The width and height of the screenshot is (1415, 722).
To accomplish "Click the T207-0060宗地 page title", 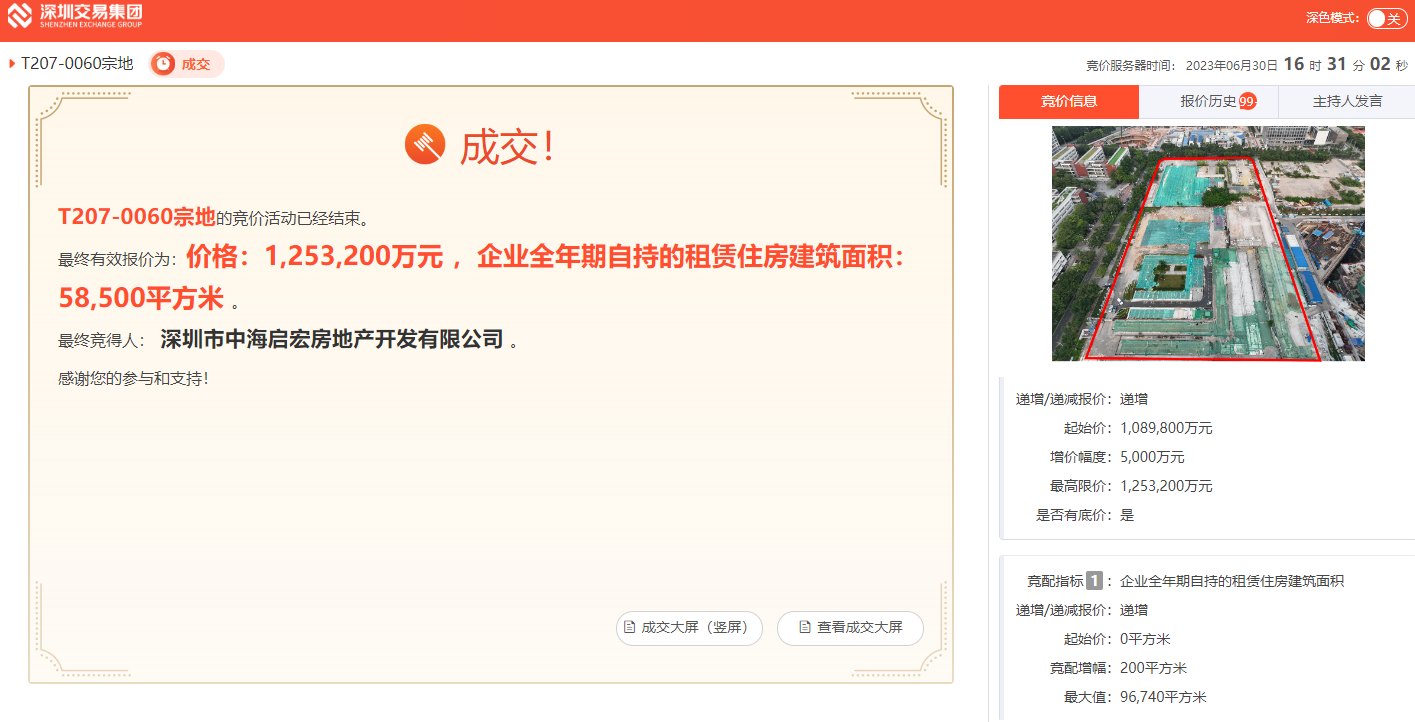I will tap(77, 64).
